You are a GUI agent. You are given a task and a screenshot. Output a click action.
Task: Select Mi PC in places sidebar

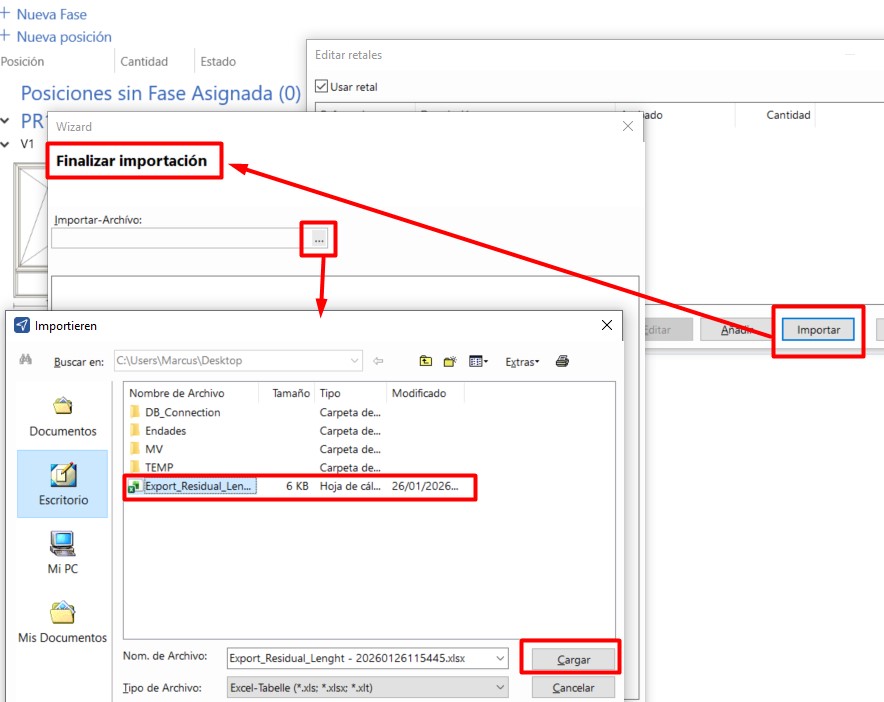(63, 553)
